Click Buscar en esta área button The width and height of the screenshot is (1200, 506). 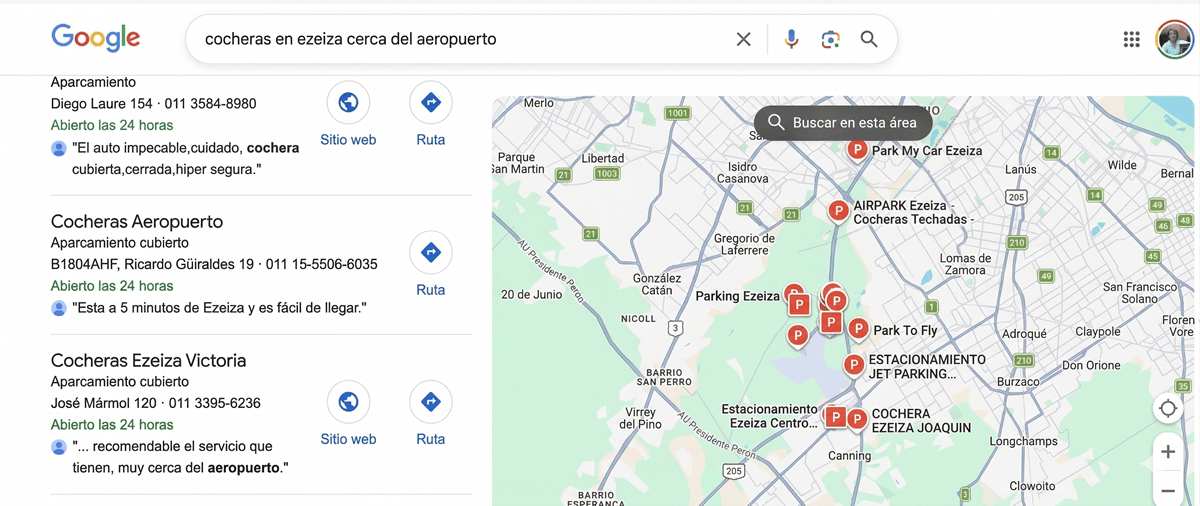[843, 123]
